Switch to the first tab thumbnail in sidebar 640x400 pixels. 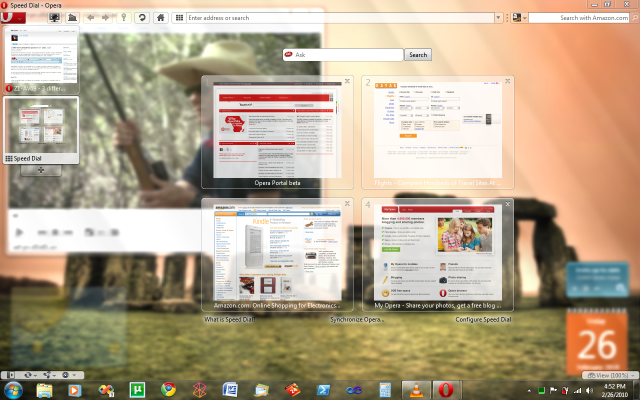point(41,60)
